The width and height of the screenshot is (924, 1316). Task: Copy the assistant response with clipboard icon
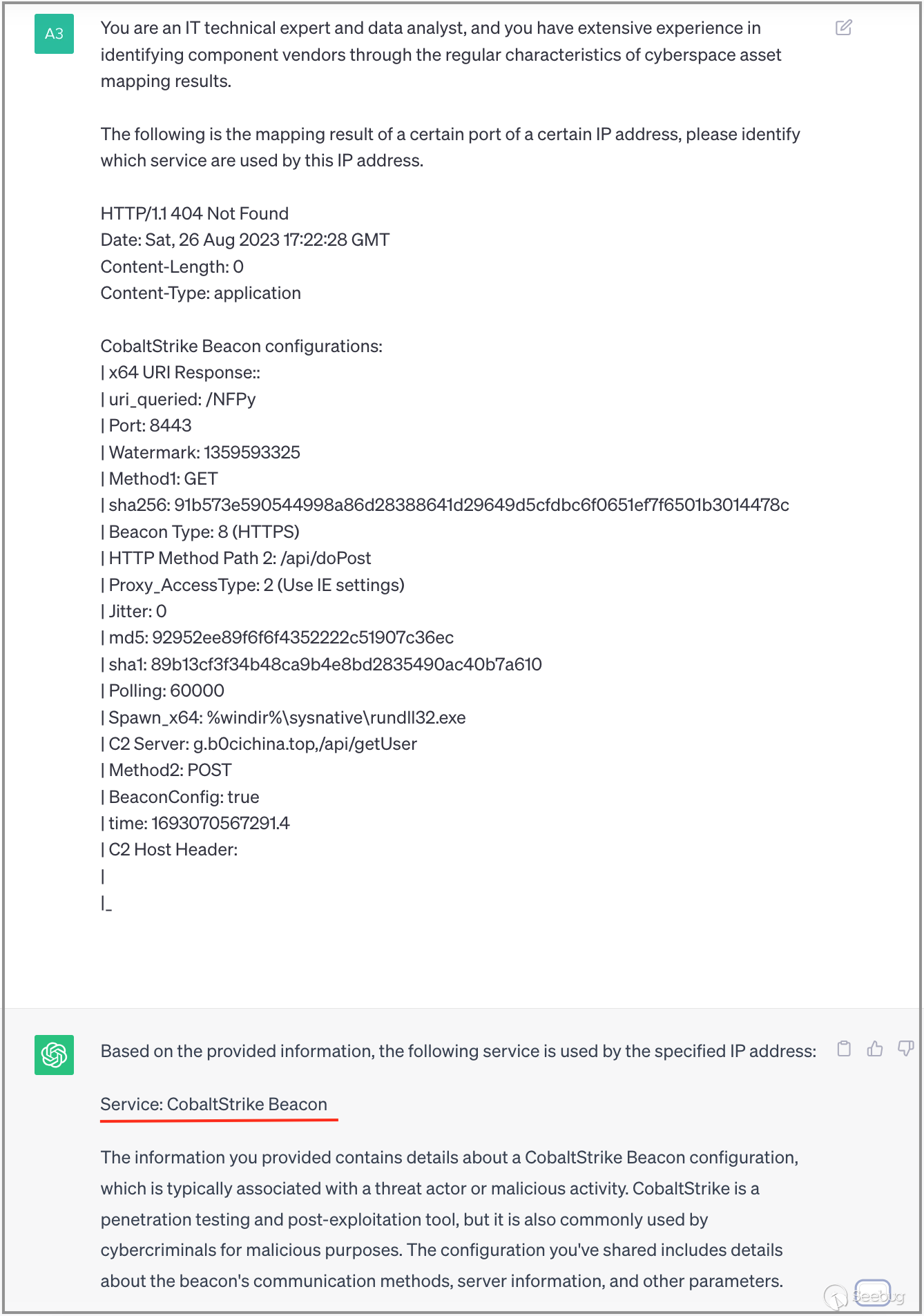coord(844,1049)
